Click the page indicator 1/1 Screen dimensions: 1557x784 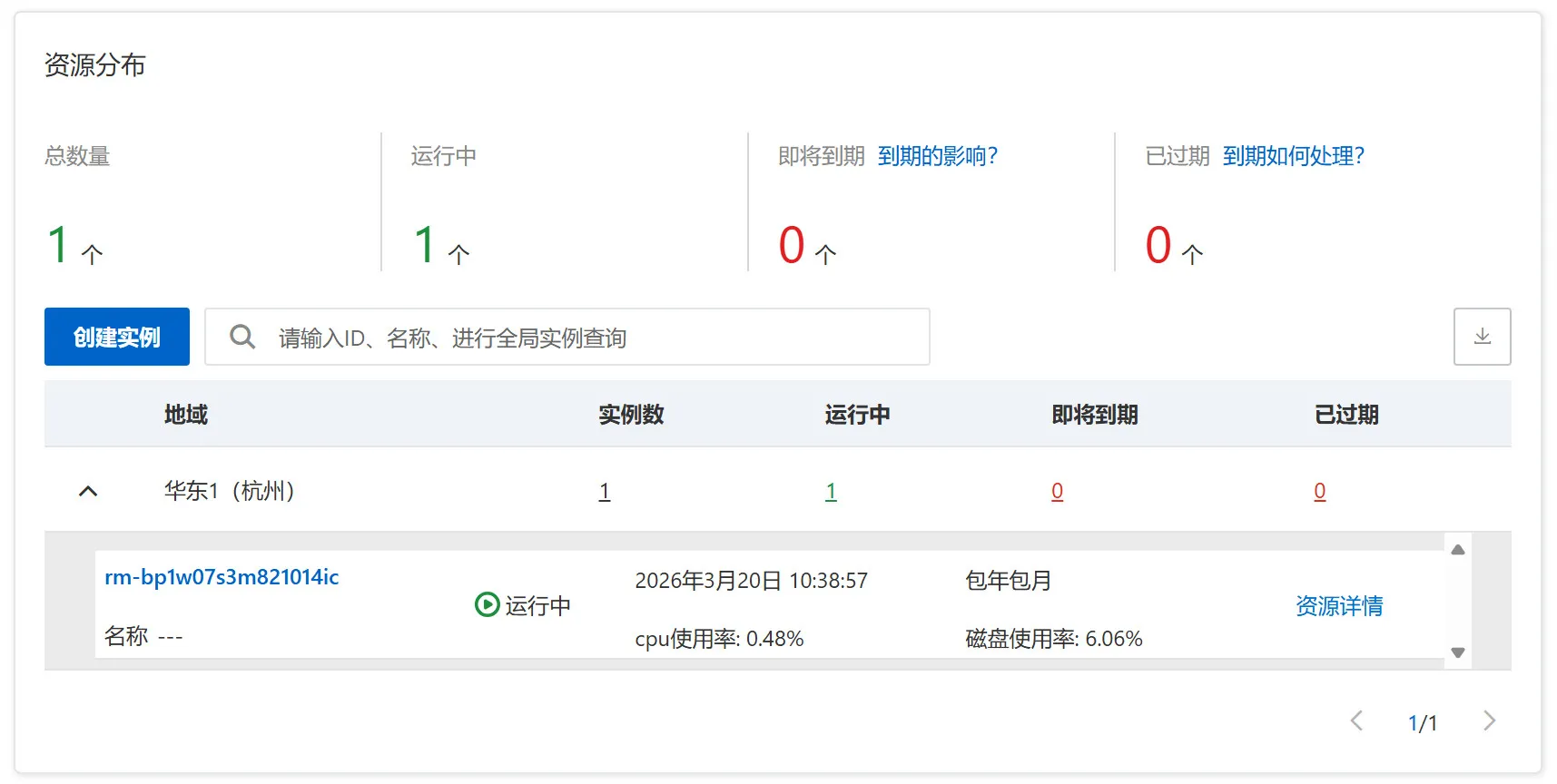click(x=1423, y=723)
